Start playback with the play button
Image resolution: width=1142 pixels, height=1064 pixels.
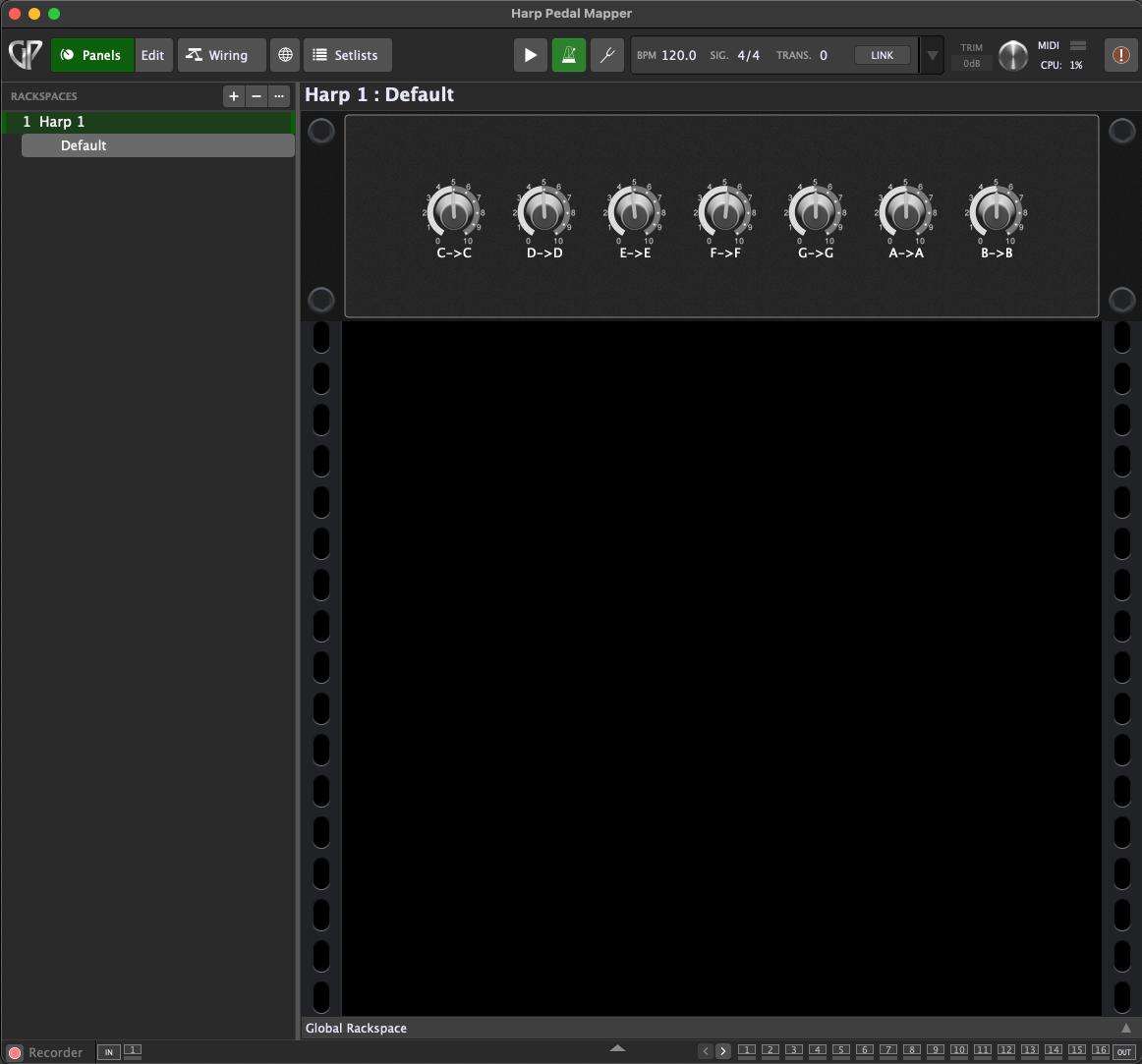(531, 55)
